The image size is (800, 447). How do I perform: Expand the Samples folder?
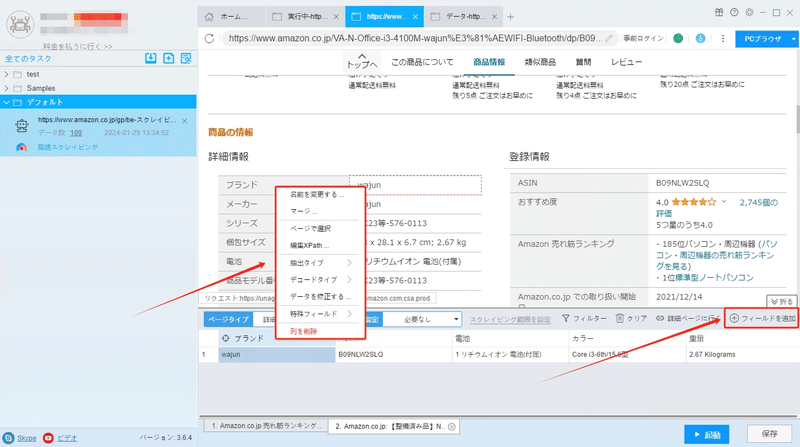pos(6,88)
